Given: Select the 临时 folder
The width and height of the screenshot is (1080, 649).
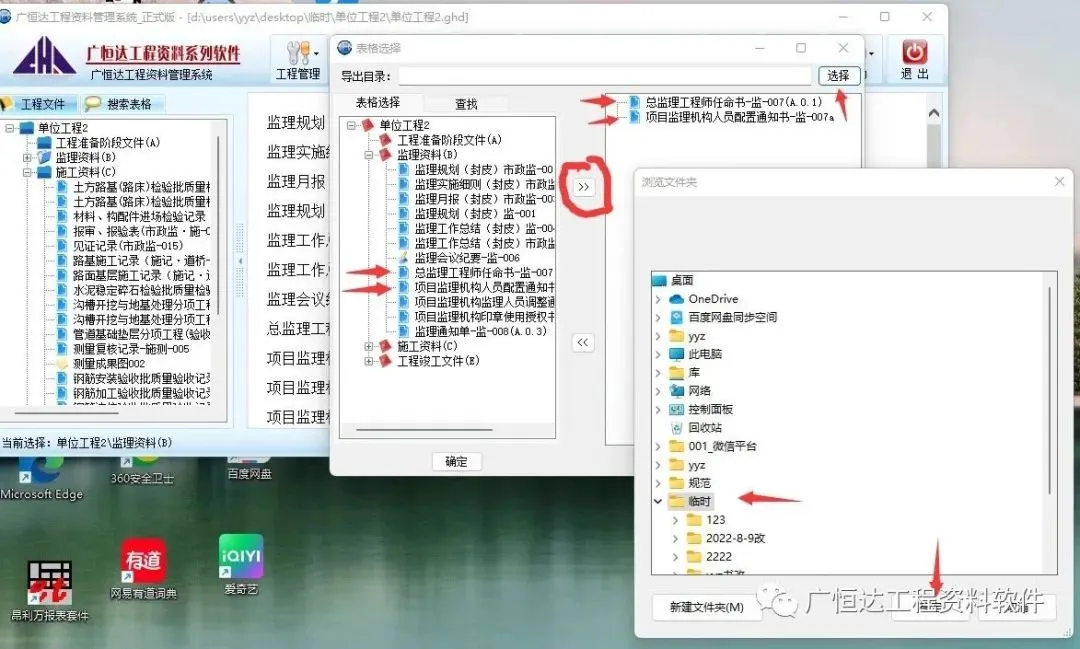Looking at the screenshot, I should click(x=691, y=502).
